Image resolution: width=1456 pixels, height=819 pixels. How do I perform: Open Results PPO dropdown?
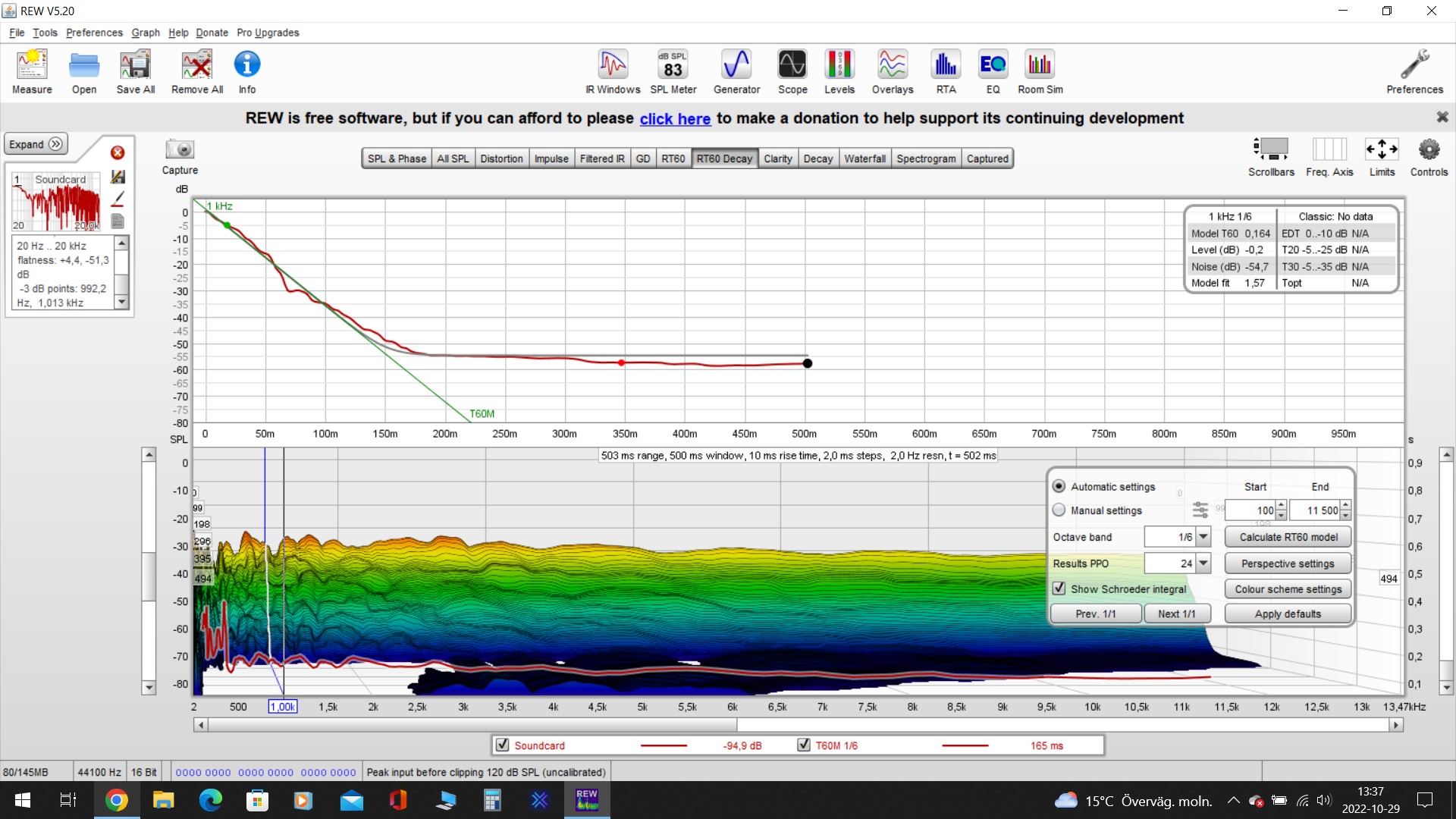click(1203, 563)
